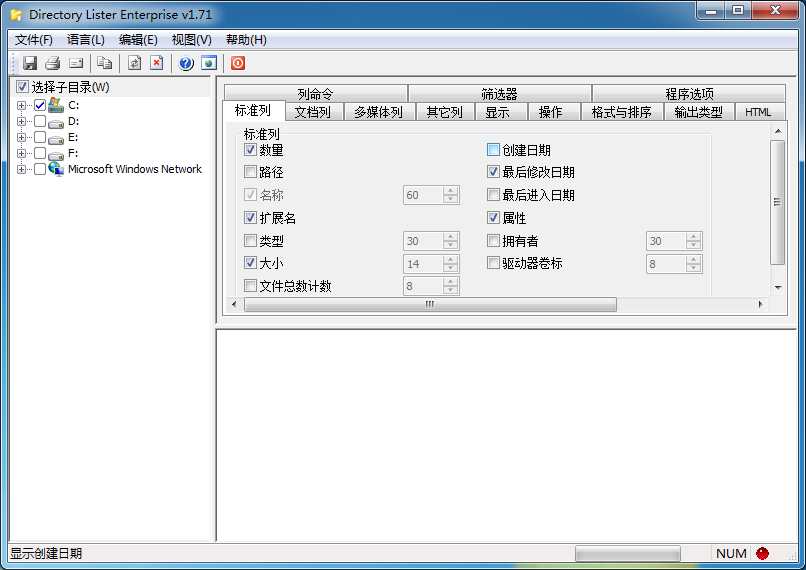Image resolution: width=806 pixels, height=570 pixels.
Task: Switch to the 多媒体列 tab
Action: pos(379,112)
